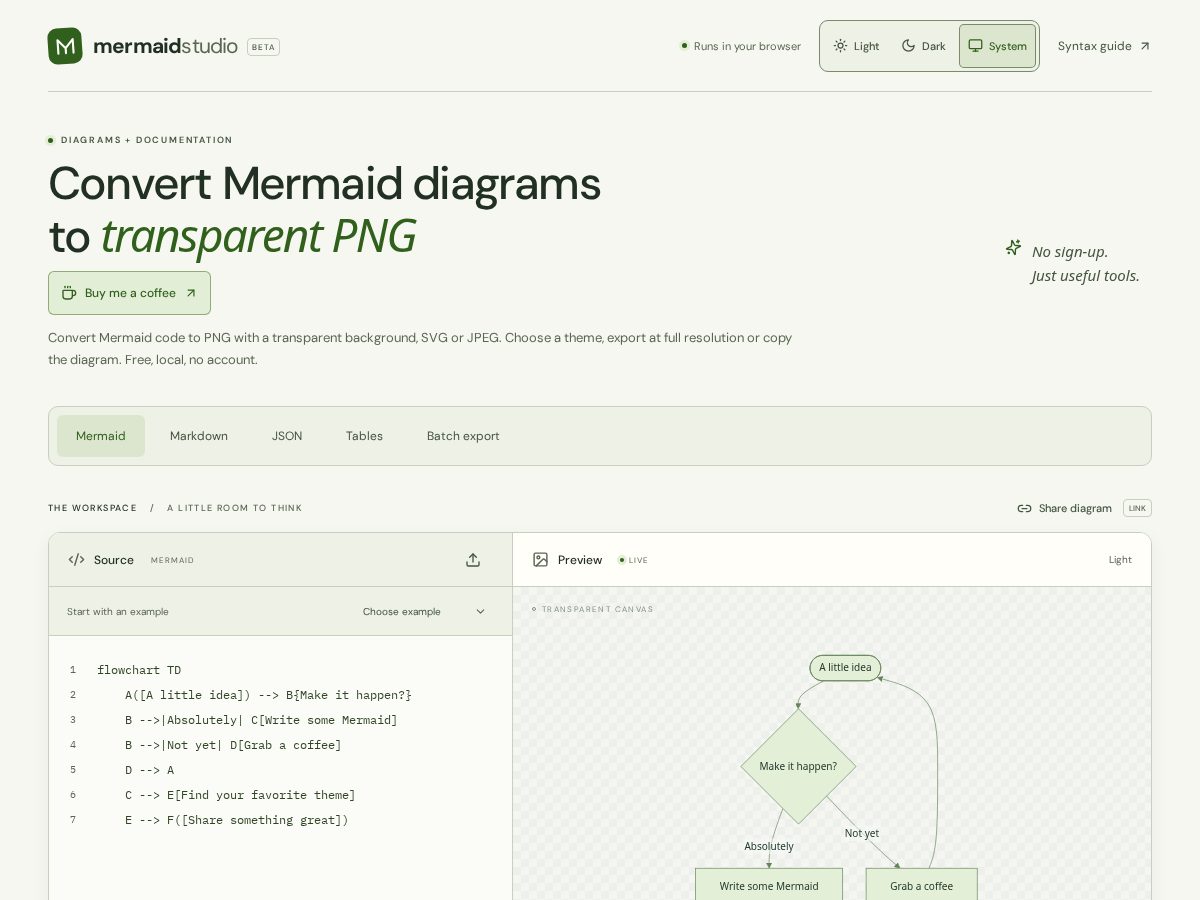Click code line 3 'Write some Mermaid'
Screen dimensions: 1200x900
click(x=261, y=720)
